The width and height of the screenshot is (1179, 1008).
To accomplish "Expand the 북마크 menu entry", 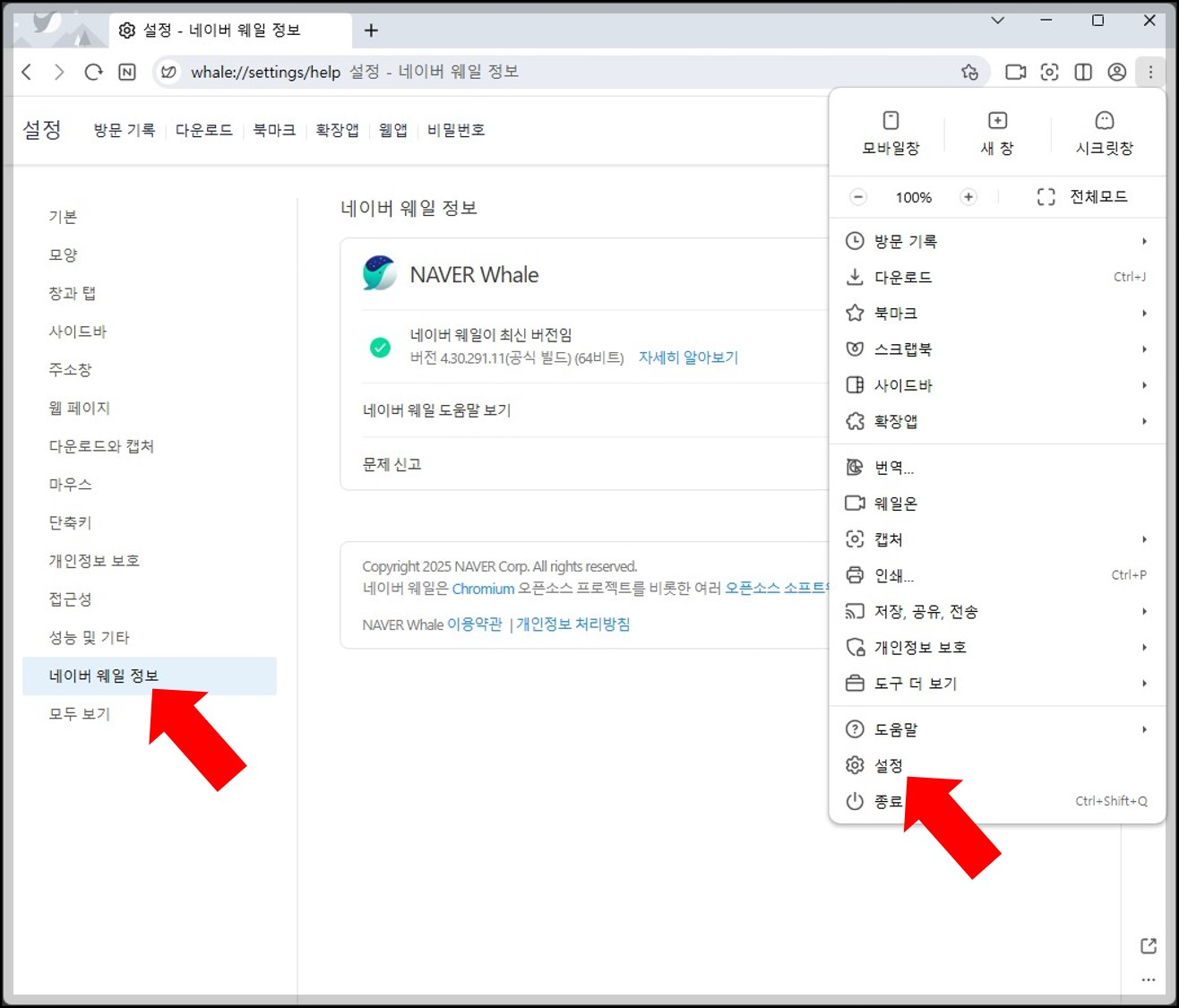I will pos(997,313).
